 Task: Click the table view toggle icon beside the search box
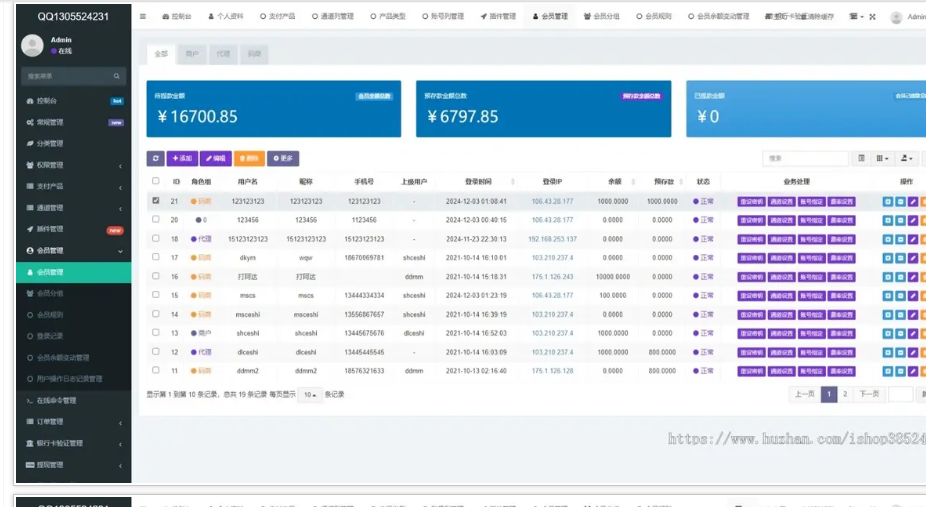[862, 158]
